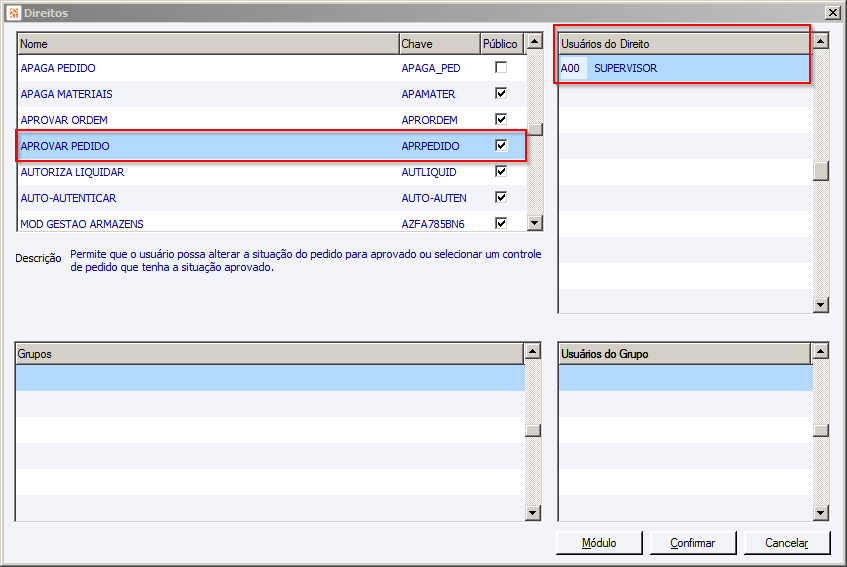This screenshot has height=567, width=847.
Task: Click the AUTLIQUID key cell
Action: (429, 172)
